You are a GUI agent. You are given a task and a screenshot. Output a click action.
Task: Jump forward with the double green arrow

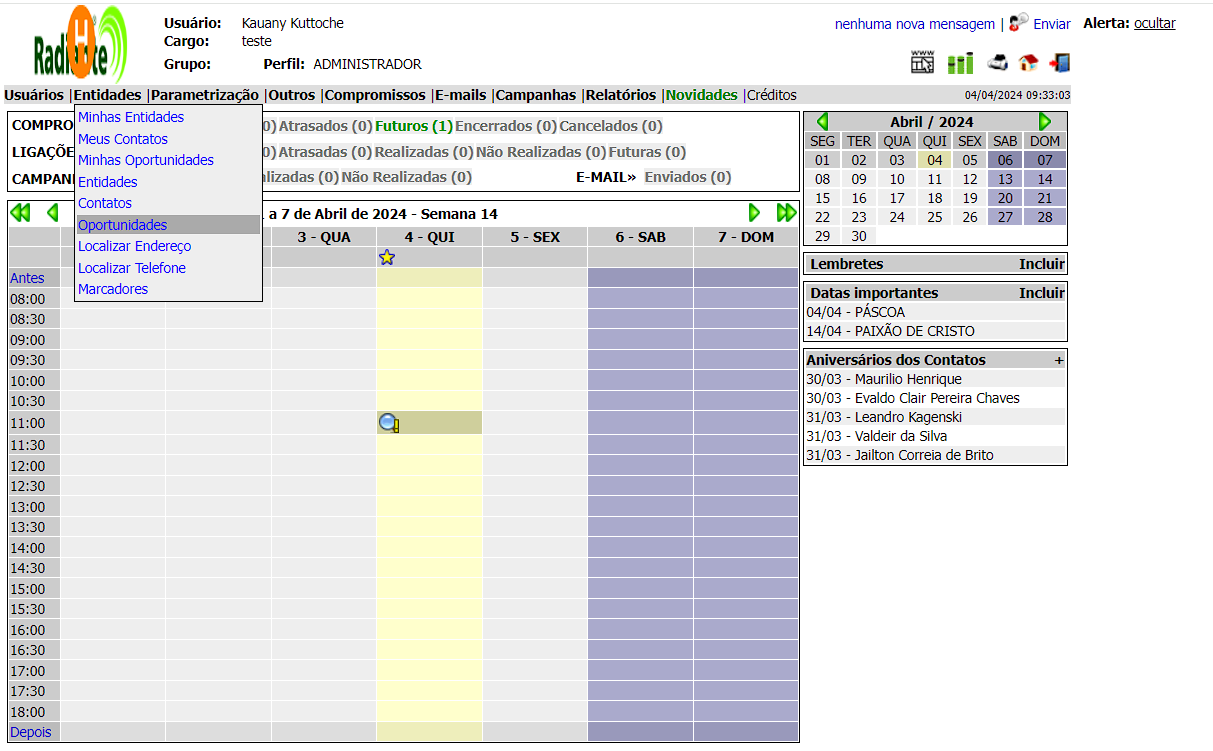point(786,213)
